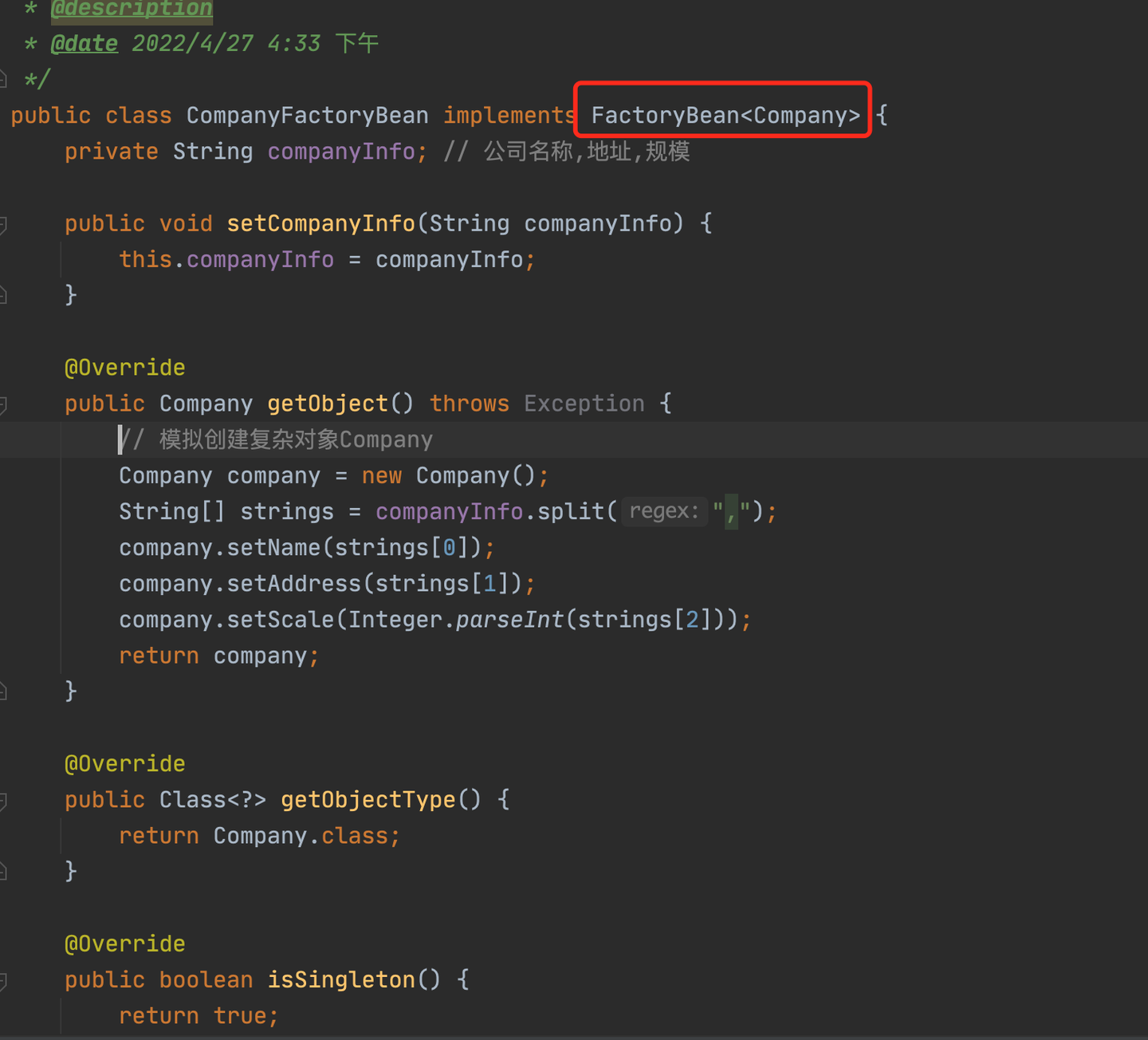This screenshot has height=1040, width=1148.
Task: Click Company.class in the return statement
Action: [301, 836]
